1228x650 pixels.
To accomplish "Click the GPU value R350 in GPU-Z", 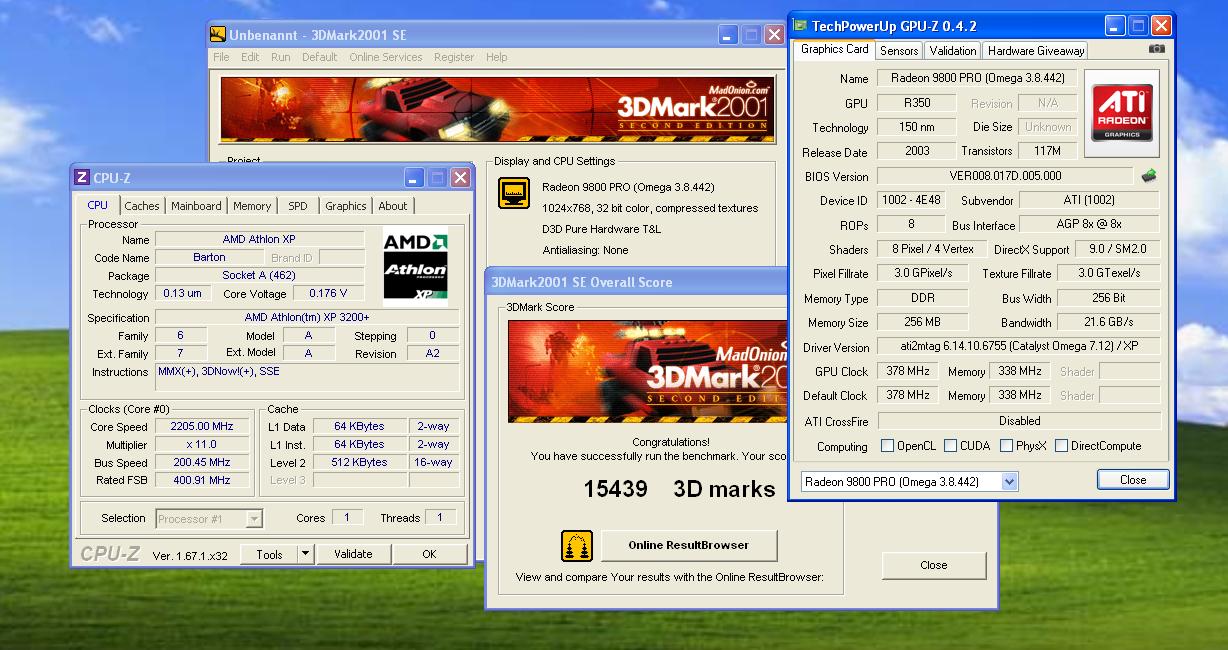I will coord(914,103).
